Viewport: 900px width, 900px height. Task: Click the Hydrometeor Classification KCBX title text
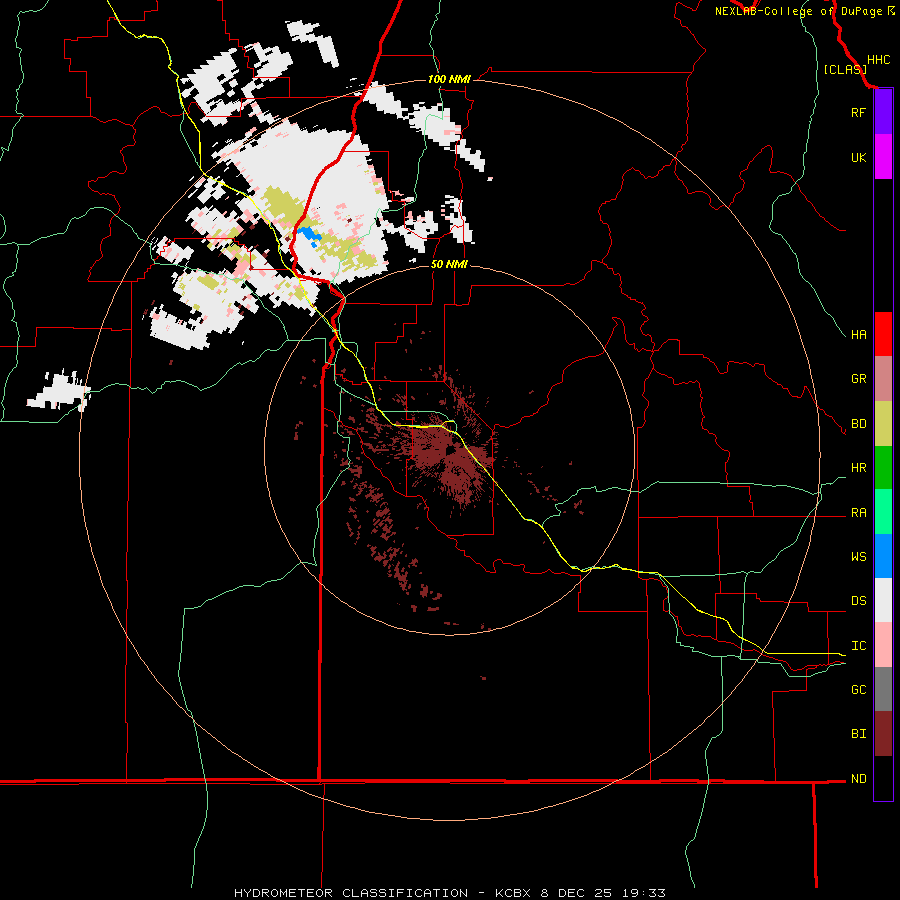tap(449, 893)
